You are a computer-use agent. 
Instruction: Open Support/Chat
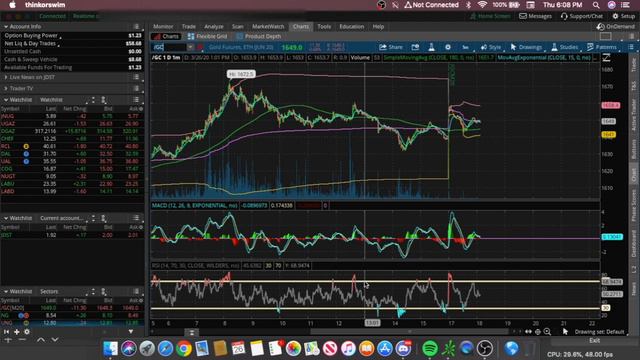(582, 16)
